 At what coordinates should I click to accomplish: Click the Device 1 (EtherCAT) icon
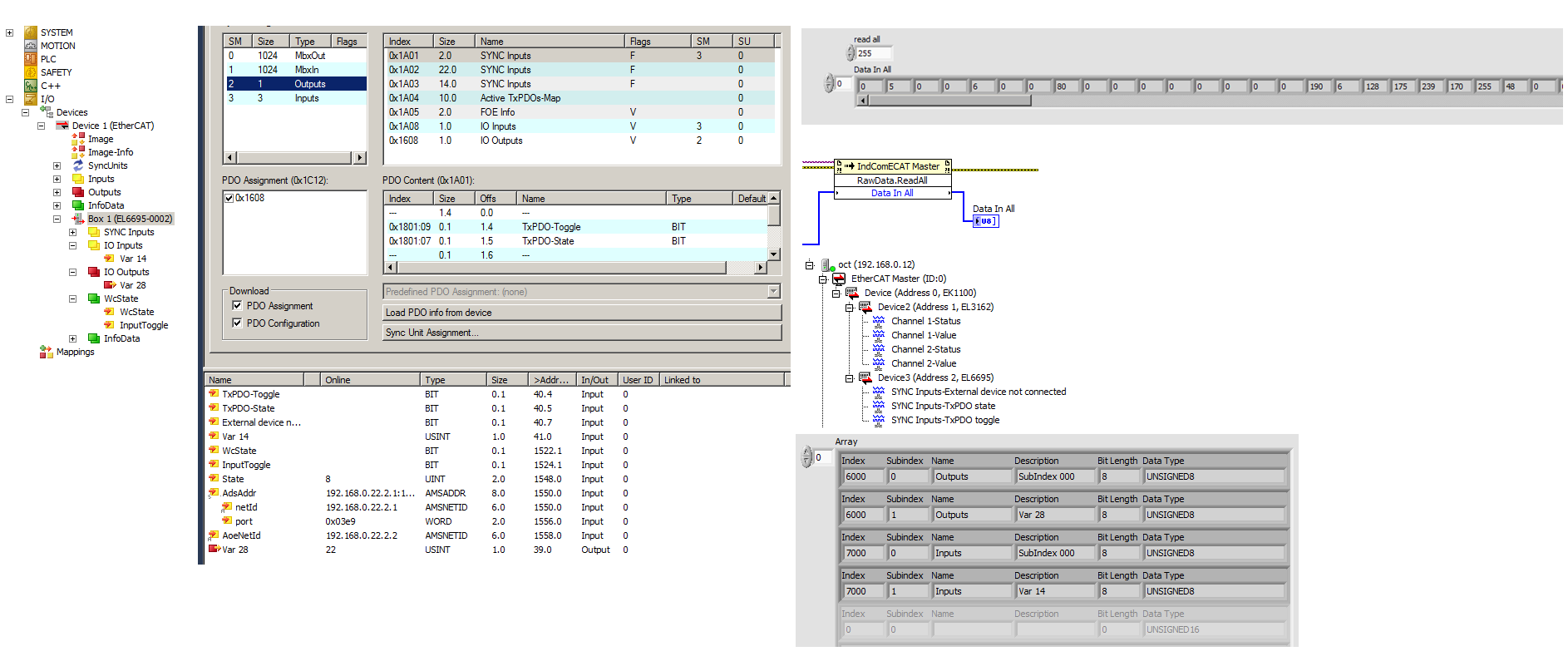62,126
